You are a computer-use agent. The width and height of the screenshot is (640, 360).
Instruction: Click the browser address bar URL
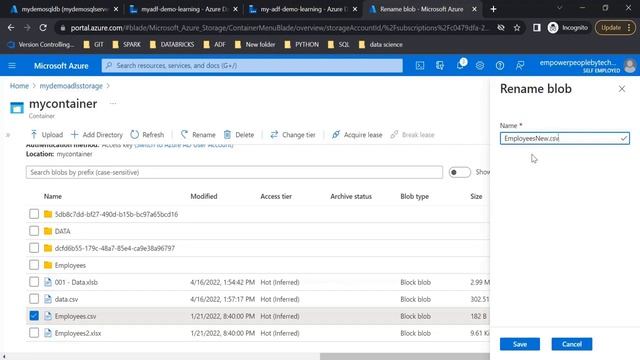[x=279, y=28]
